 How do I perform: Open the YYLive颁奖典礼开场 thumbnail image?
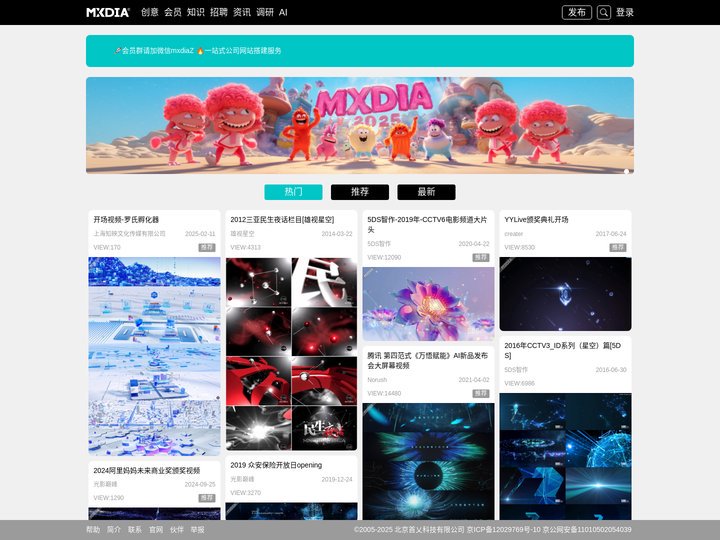click(x=565, y=294)
